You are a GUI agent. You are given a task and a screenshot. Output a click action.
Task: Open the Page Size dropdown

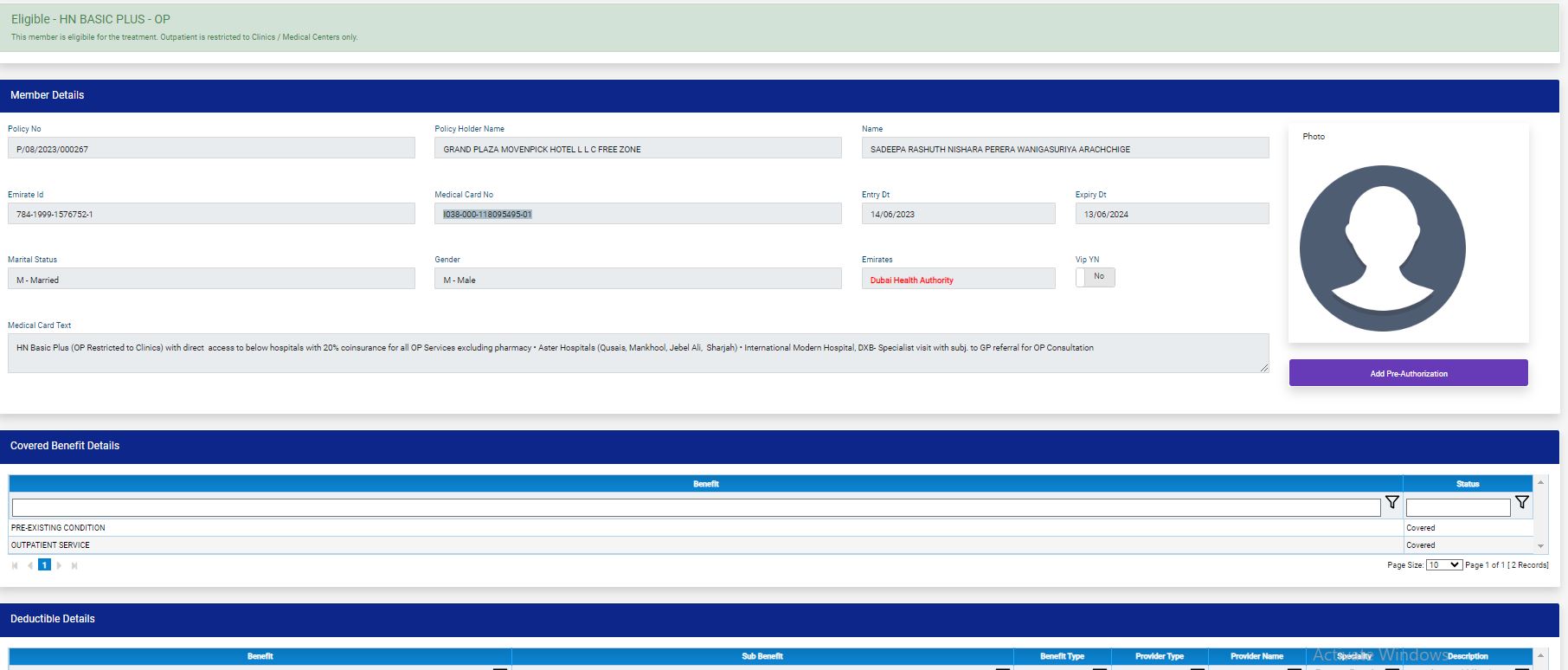point(1443,565)
